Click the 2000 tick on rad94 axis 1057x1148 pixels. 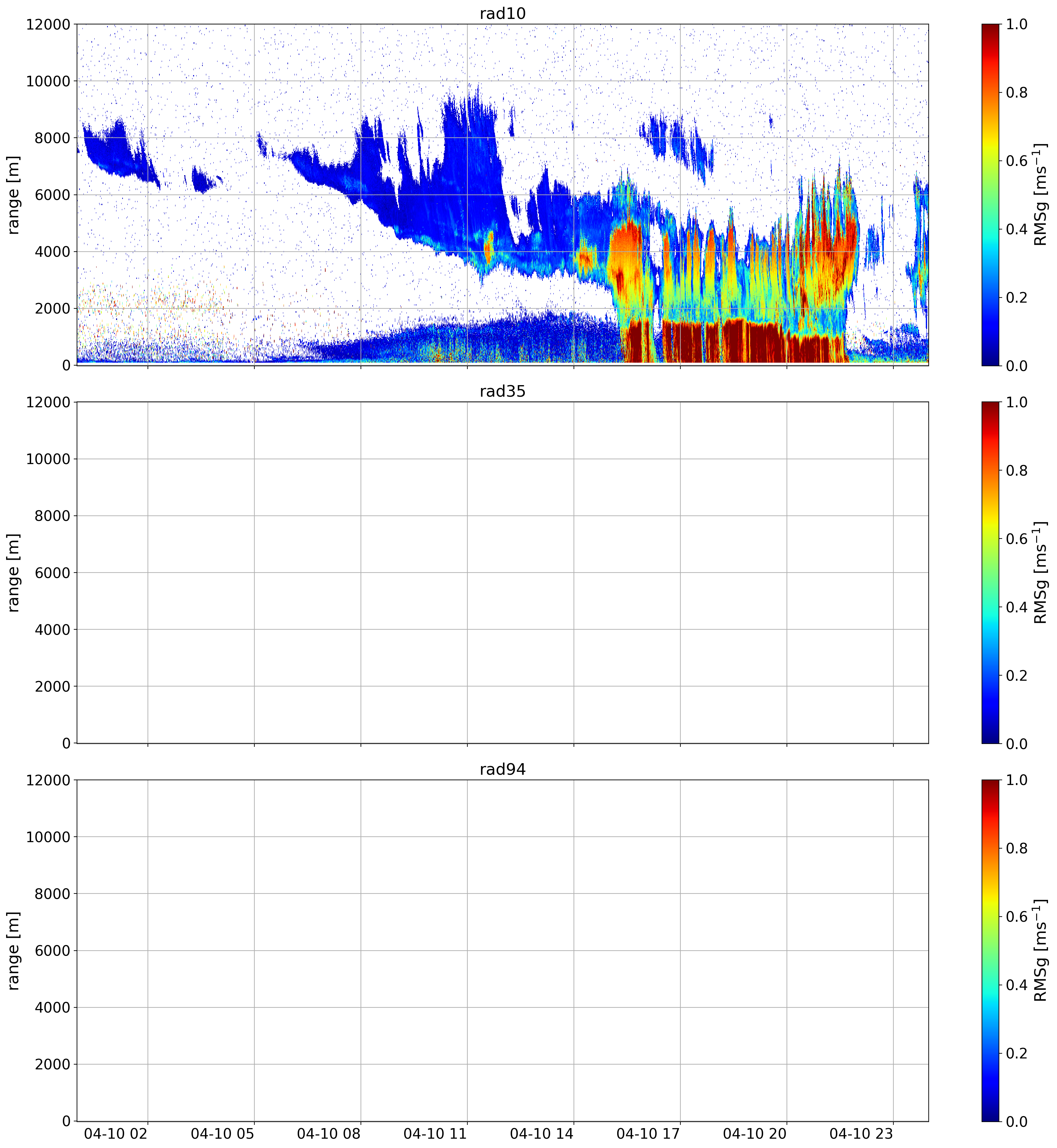[53, 1065]
